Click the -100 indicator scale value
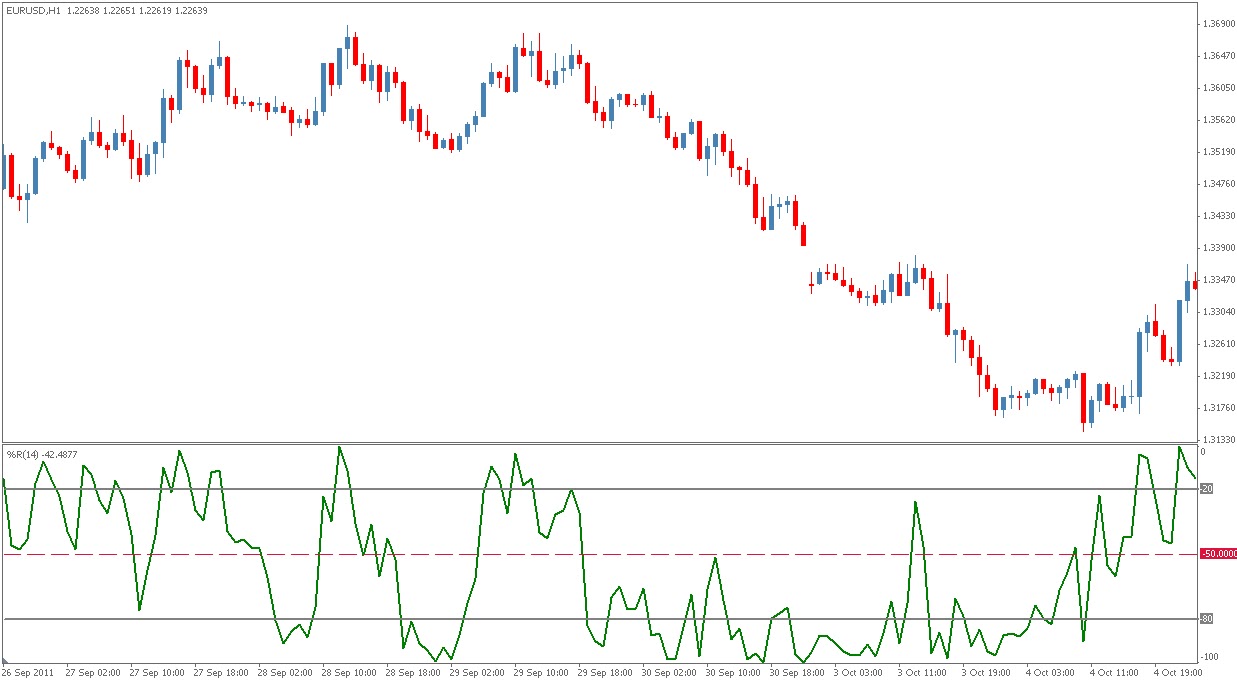Image resolution: width=1237 pixels, height=680 pixels. pyautogui.click(x=1210, y=656)
